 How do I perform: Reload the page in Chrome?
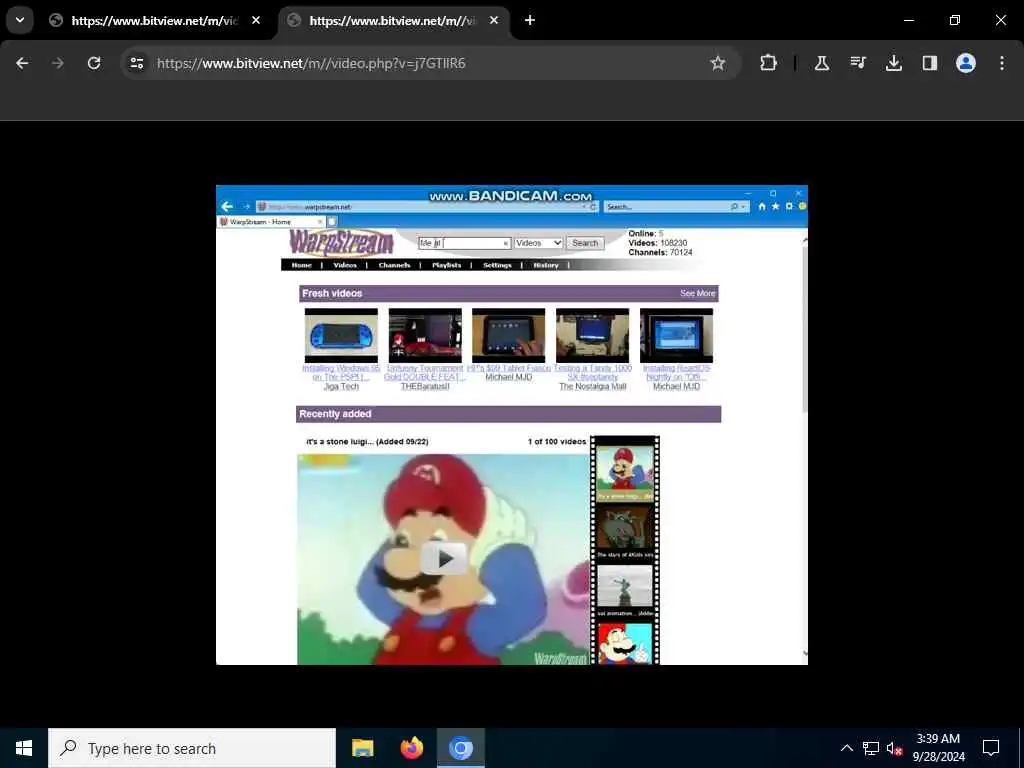[x=94, y=63]
